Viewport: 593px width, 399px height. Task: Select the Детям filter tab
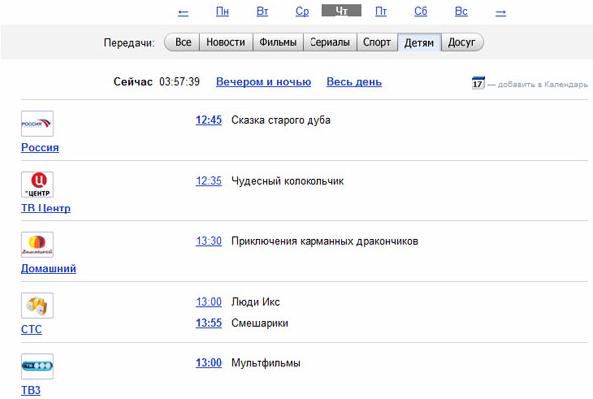click(x=419, y=42)
